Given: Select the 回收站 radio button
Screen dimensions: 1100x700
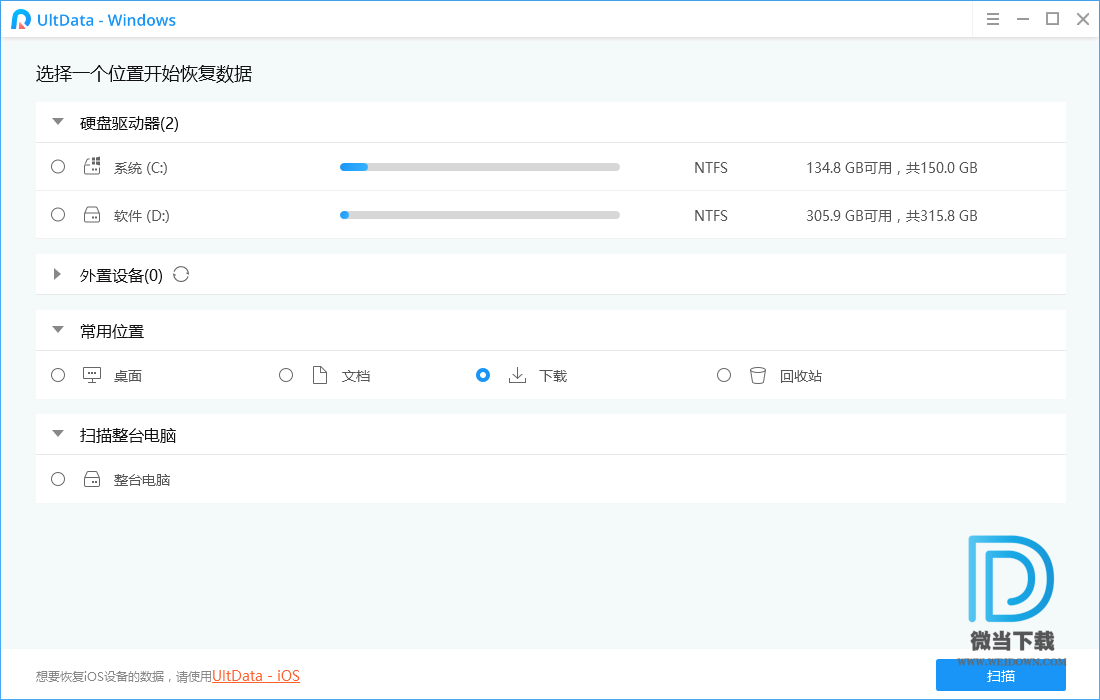Looking at the screenshot, I should (724, 375).
